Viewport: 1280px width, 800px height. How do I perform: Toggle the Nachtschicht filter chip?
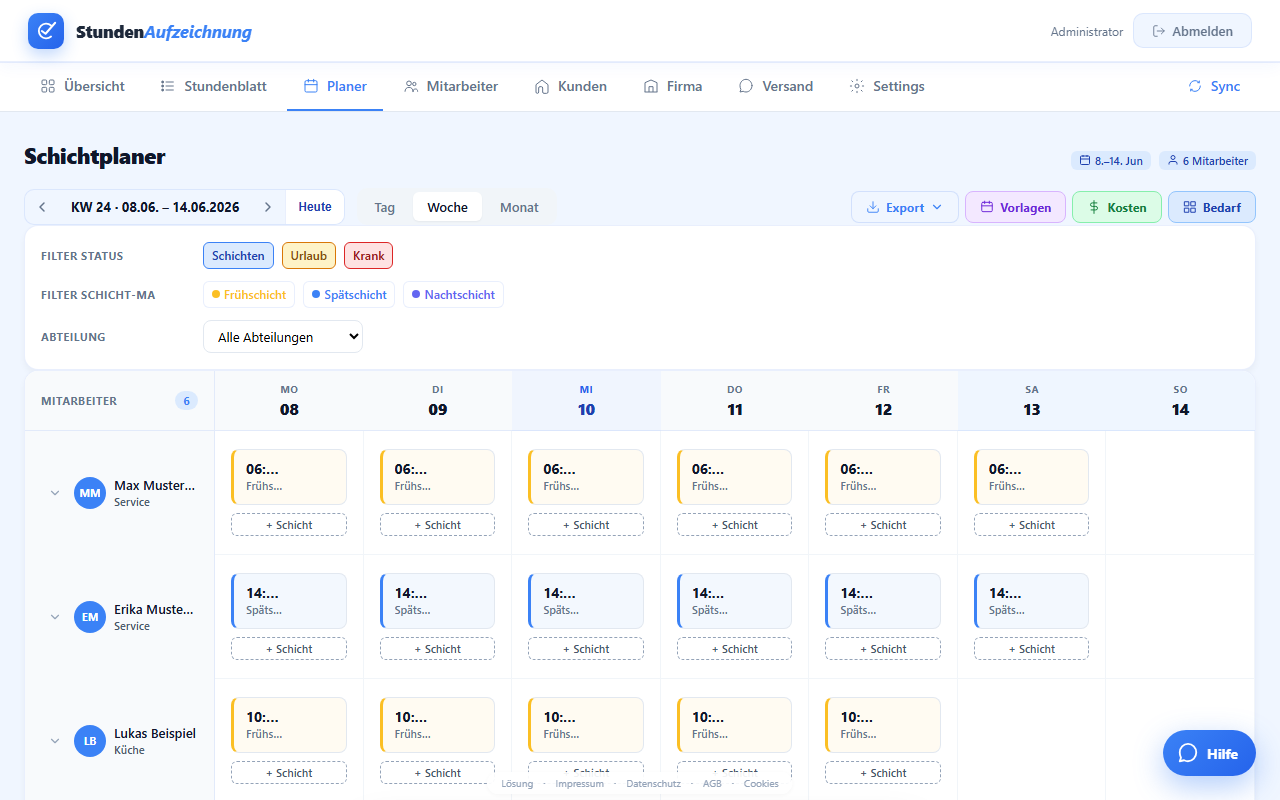[x=453, y=295]
